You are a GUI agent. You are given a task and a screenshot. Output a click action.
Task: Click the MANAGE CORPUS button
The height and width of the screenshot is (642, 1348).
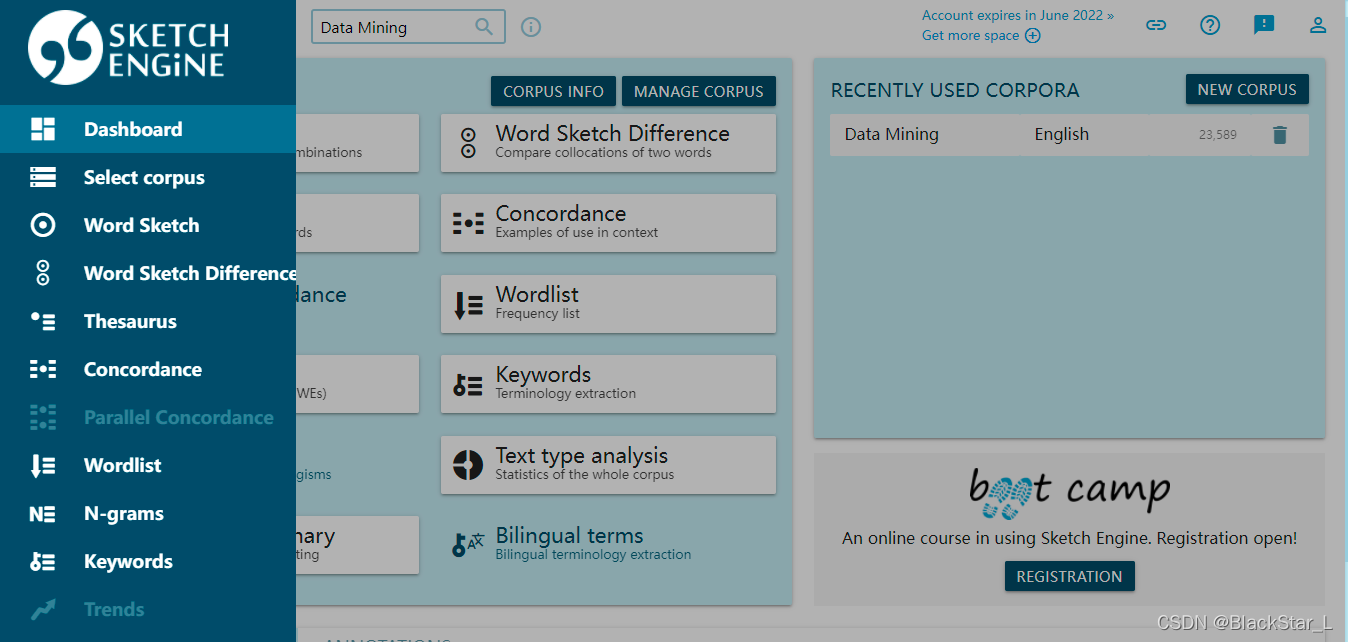(x=698, y=91)
